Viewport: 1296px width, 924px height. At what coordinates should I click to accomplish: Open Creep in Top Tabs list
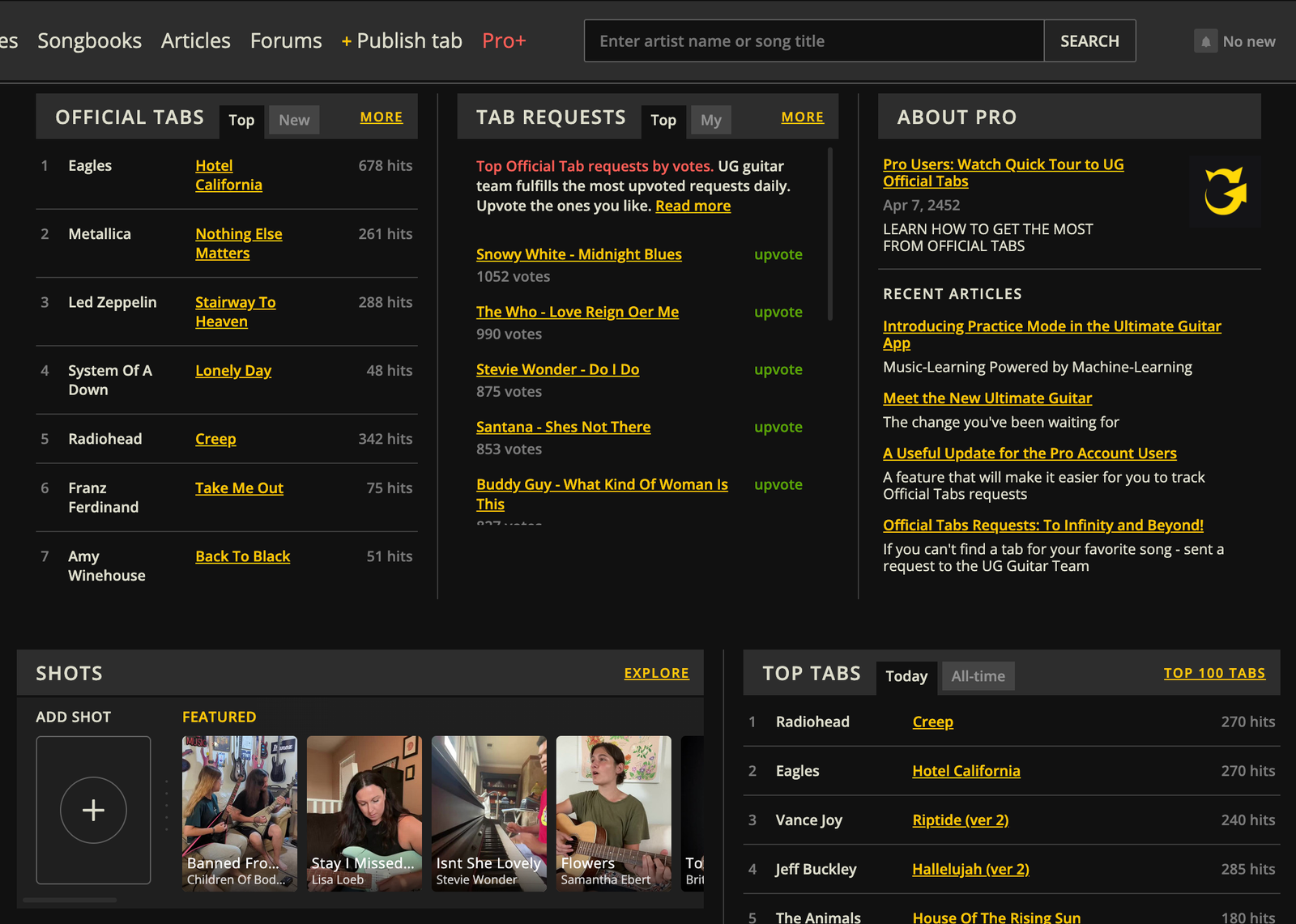coord(933,722)
